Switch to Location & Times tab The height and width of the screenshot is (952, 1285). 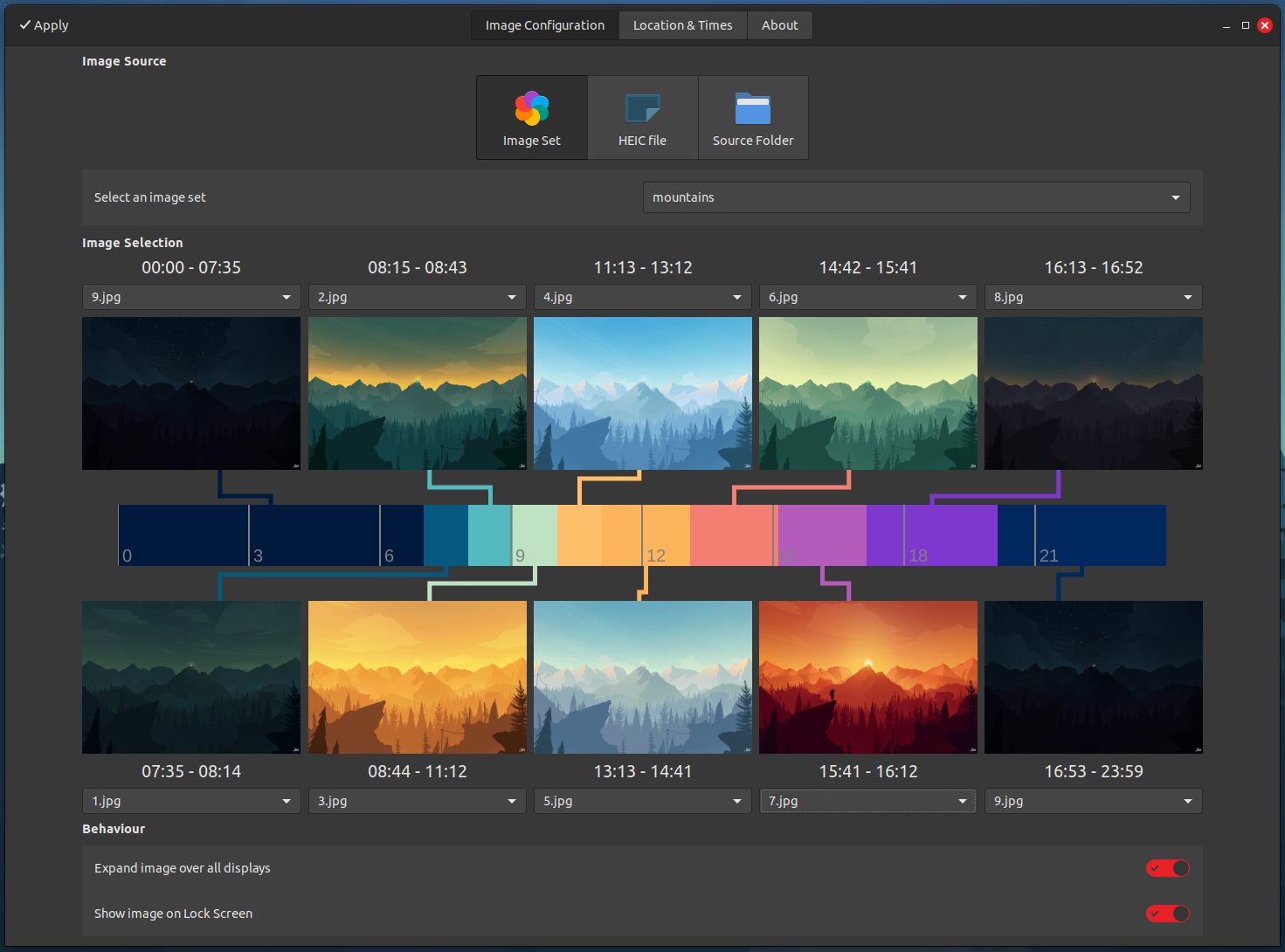682,25
